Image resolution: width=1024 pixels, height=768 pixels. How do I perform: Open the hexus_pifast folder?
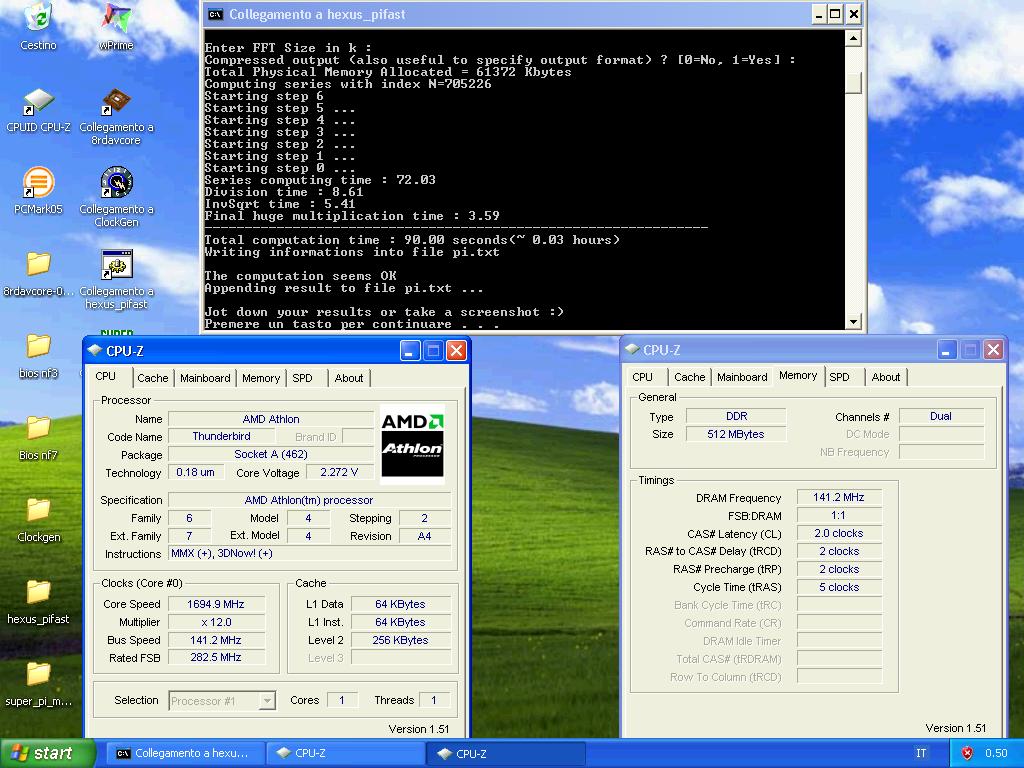tap(38, 601)
